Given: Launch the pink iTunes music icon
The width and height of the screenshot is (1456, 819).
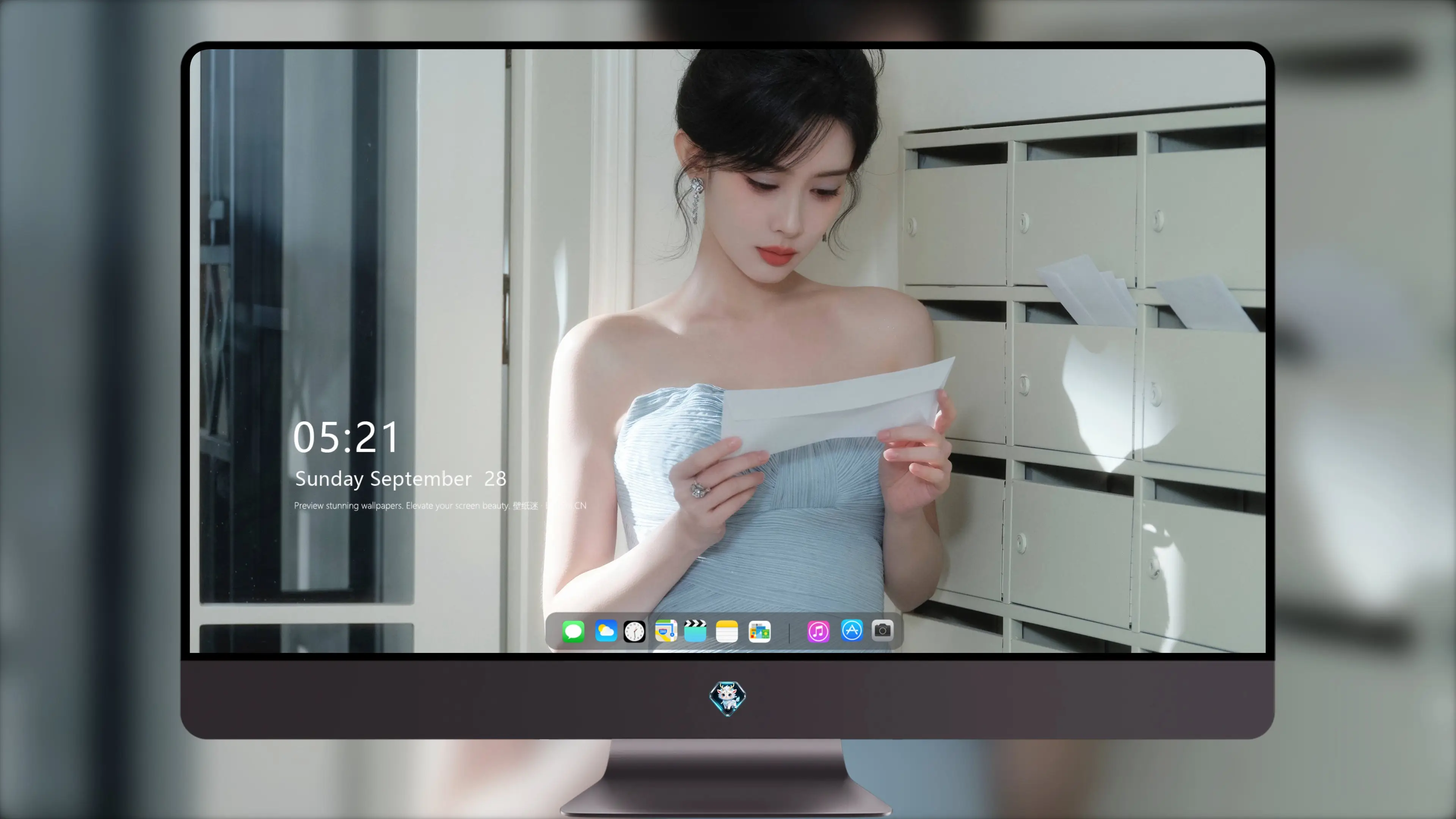Looking at the screenshot, I should coord(819,631).
